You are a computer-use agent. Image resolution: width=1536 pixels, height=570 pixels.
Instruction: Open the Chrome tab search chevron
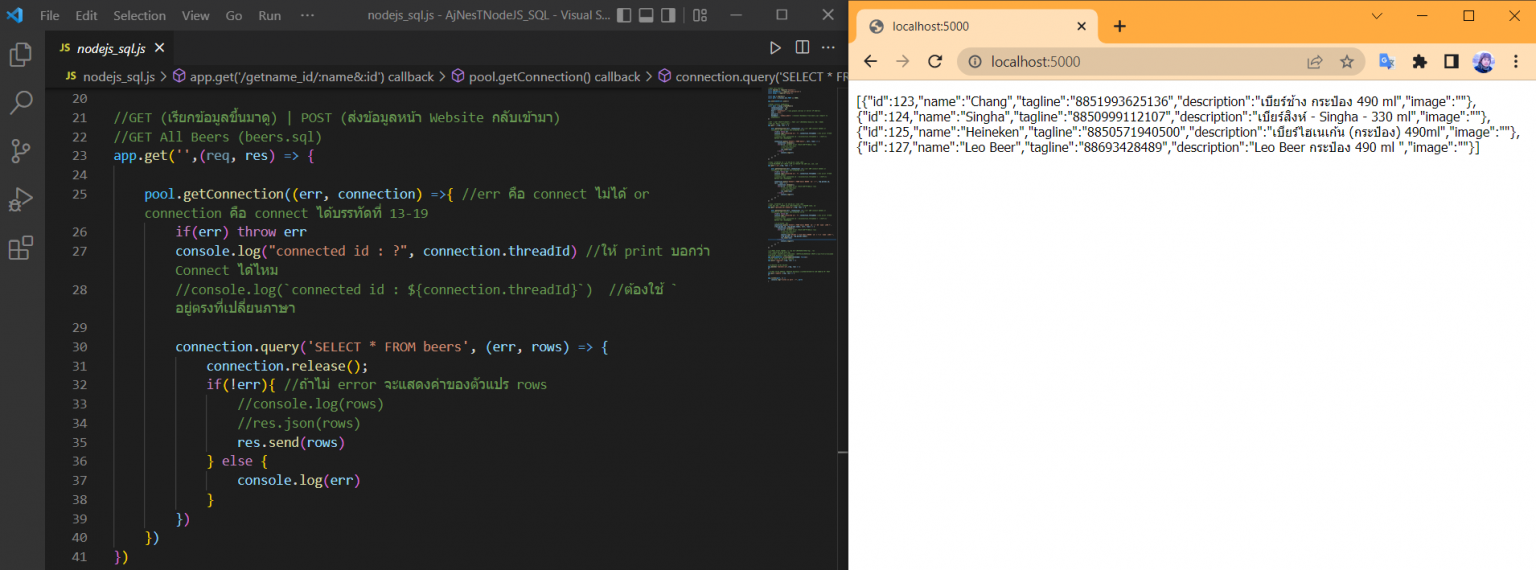click(x=1377, y=16)
